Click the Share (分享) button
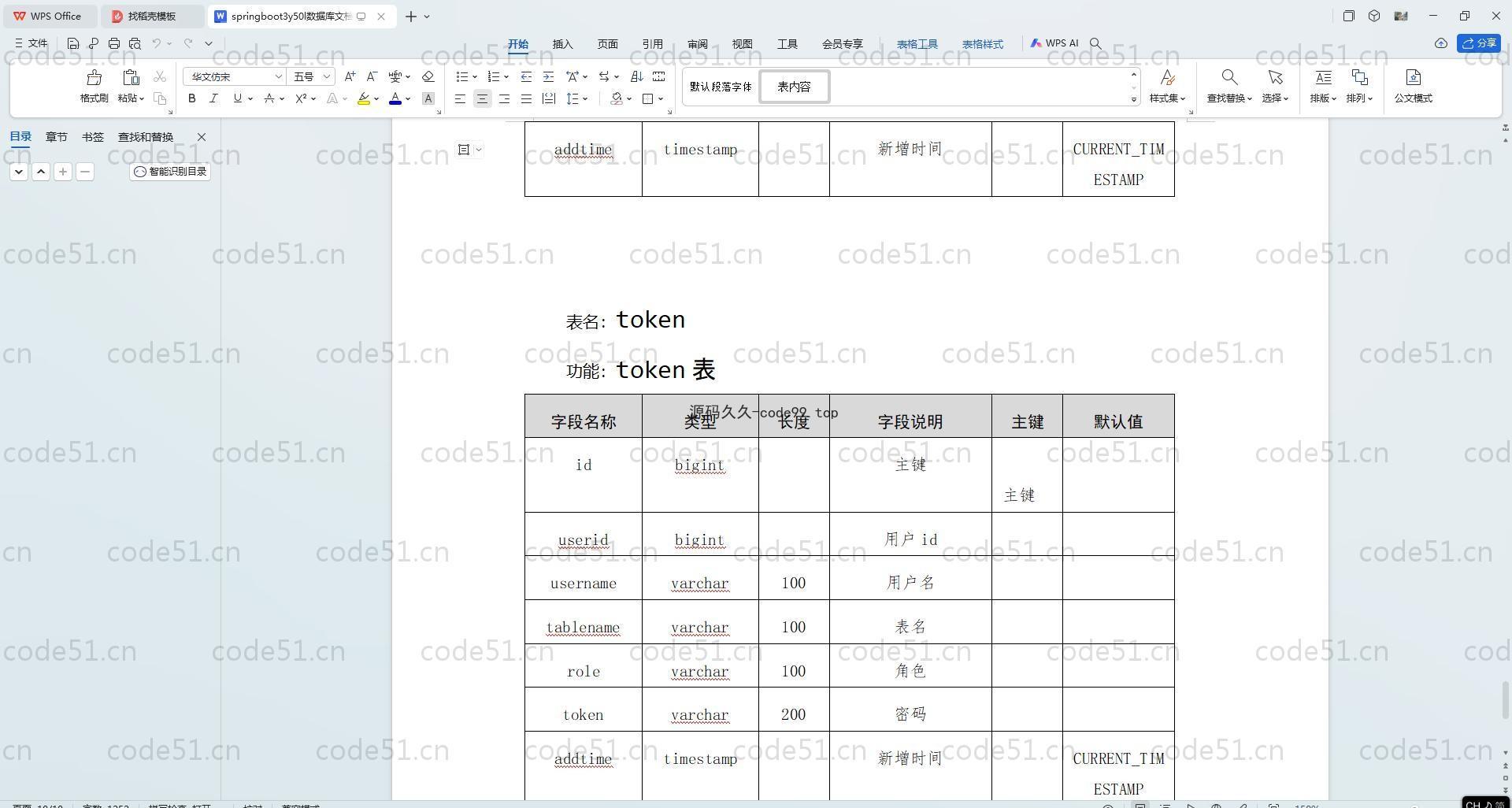Viewport: 1512px width, 808px height. click(1478, 43)
